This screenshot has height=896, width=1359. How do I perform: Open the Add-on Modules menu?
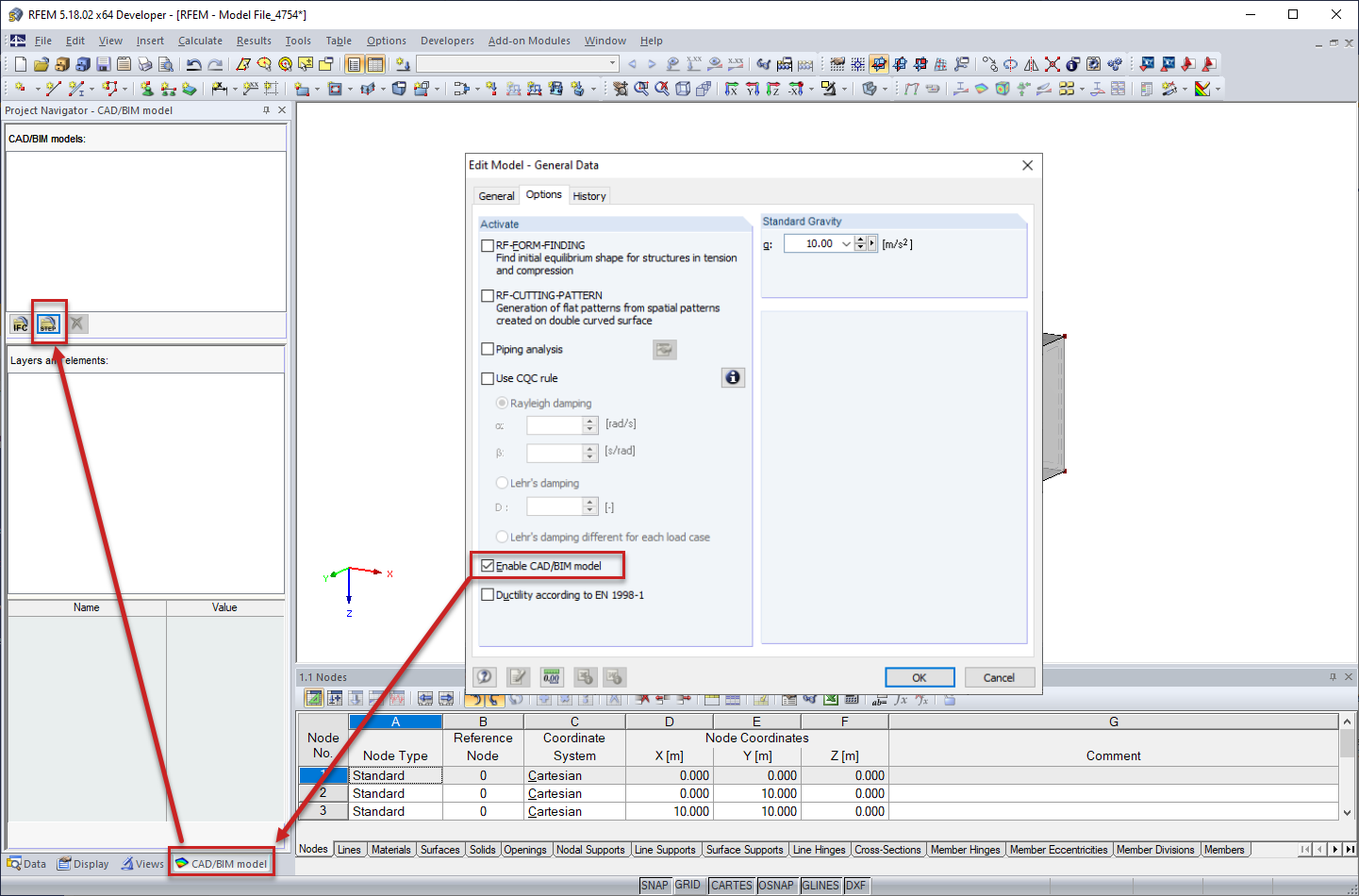pyautogui.click(x=531, y=41)
